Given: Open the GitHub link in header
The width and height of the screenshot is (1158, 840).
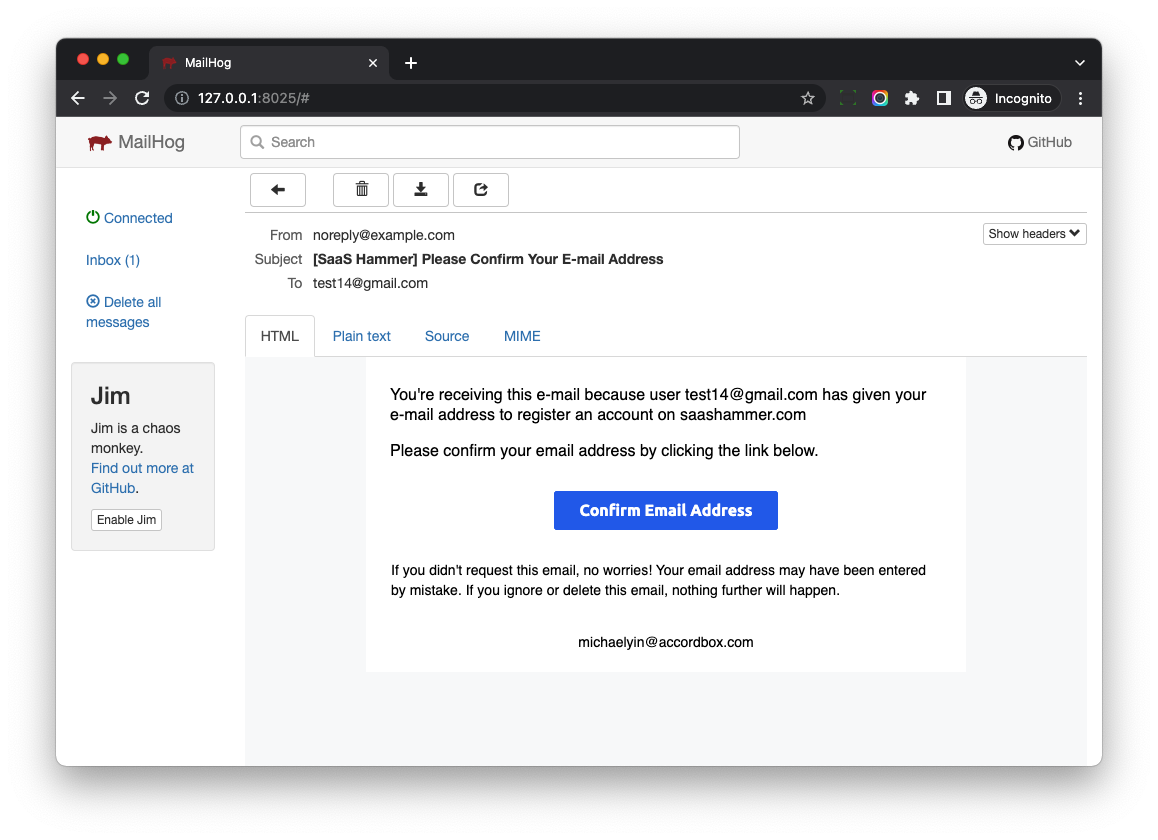Looking at the screenshot, I should pos(1040,142).
